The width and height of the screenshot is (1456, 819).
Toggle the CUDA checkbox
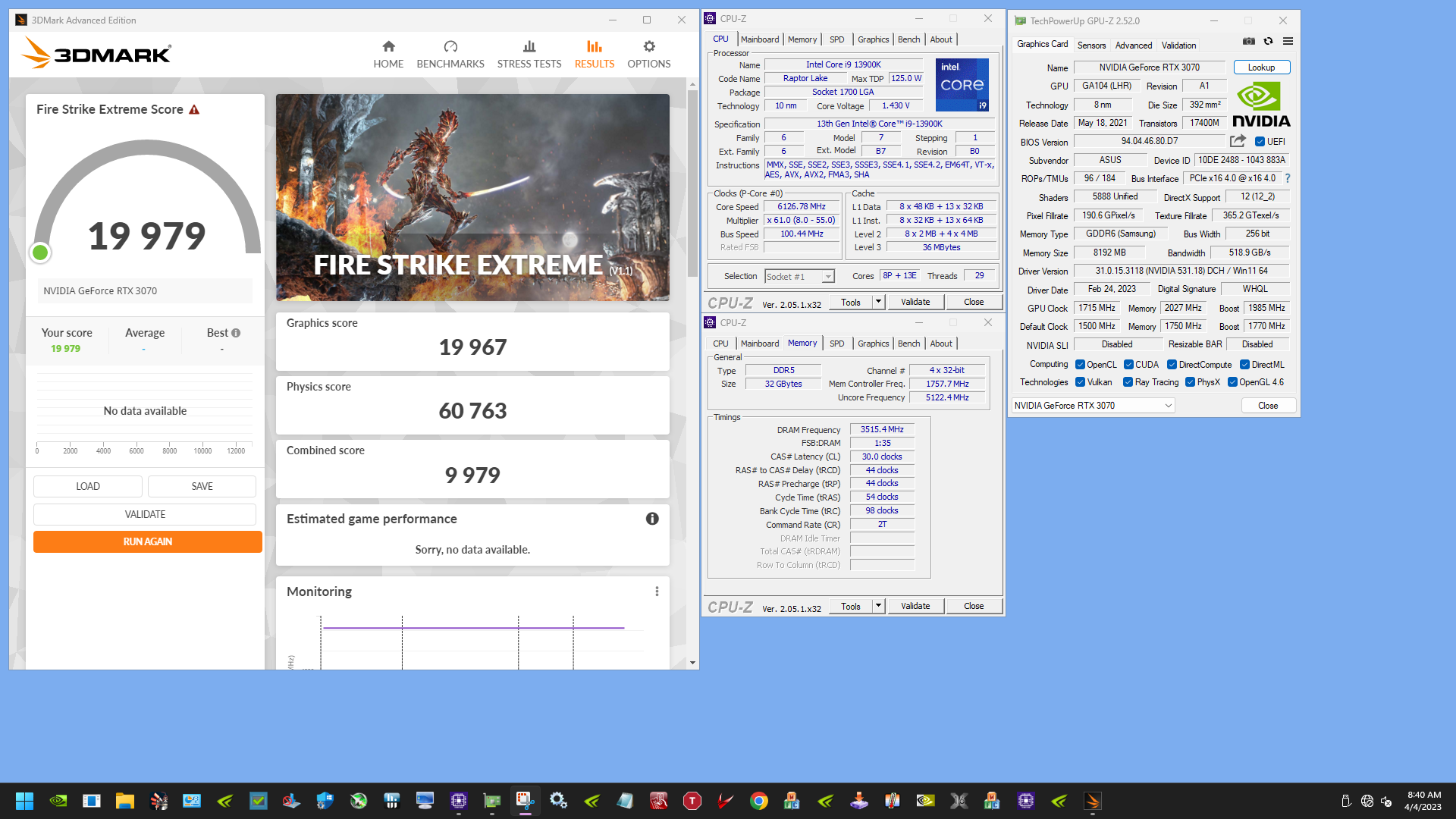[1128, 365]
